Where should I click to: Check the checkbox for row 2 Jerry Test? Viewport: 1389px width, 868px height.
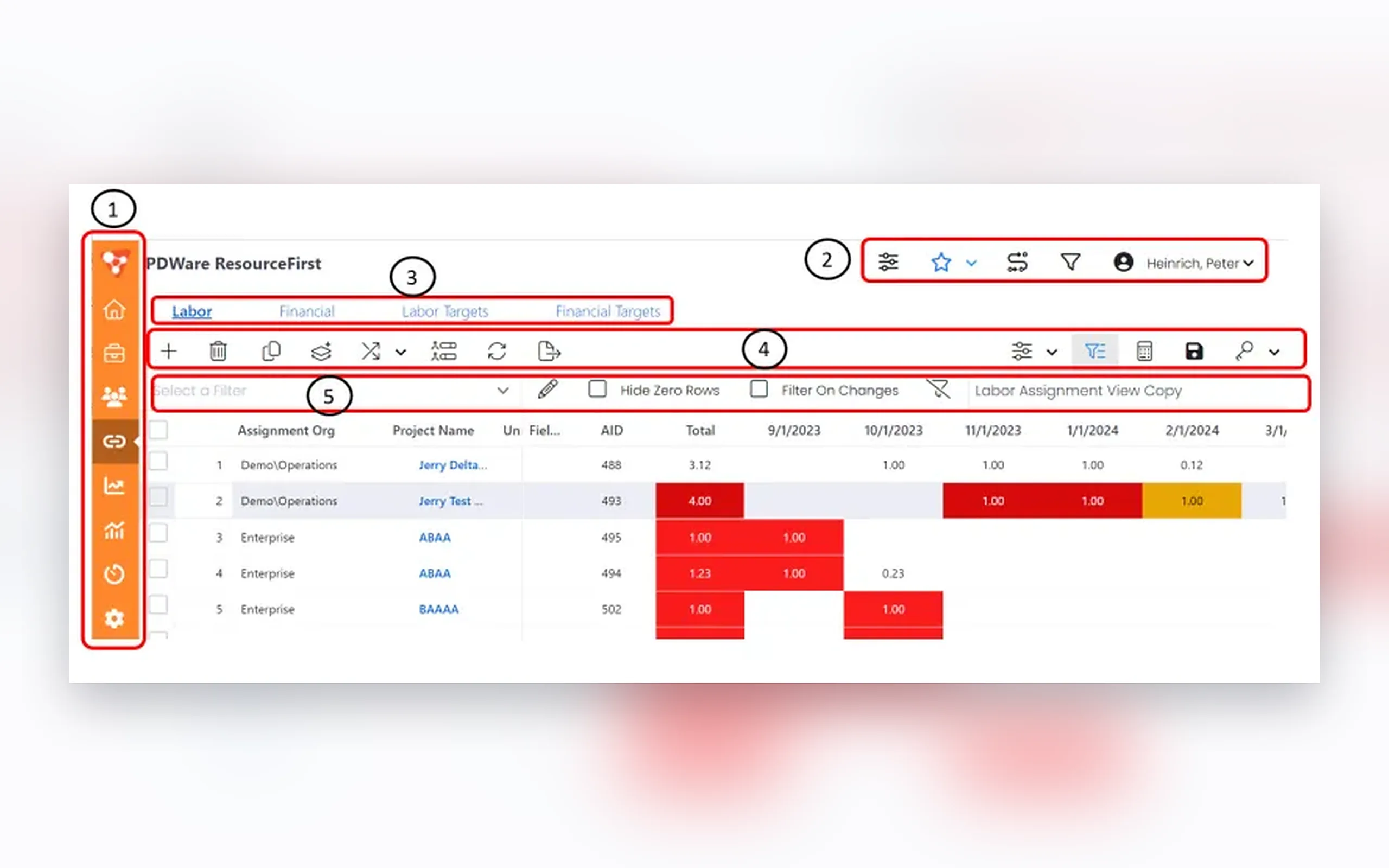[158, 496]
